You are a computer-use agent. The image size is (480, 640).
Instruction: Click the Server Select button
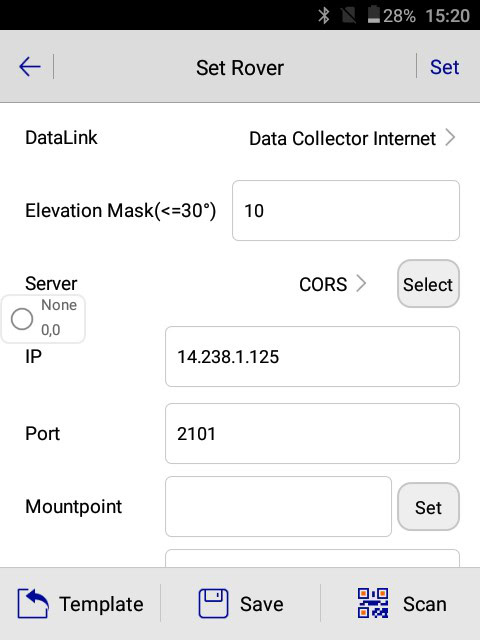coord(428,284)
